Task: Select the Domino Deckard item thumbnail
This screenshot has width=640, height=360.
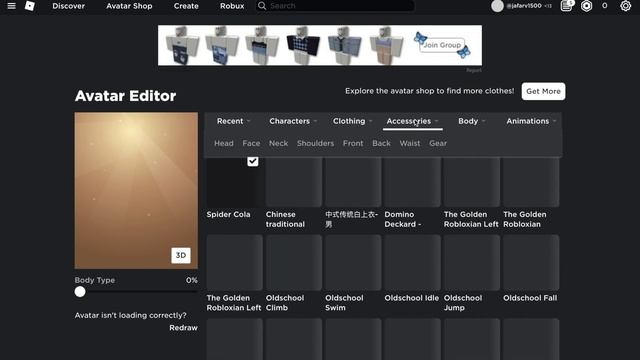Action: pos(412,182)
